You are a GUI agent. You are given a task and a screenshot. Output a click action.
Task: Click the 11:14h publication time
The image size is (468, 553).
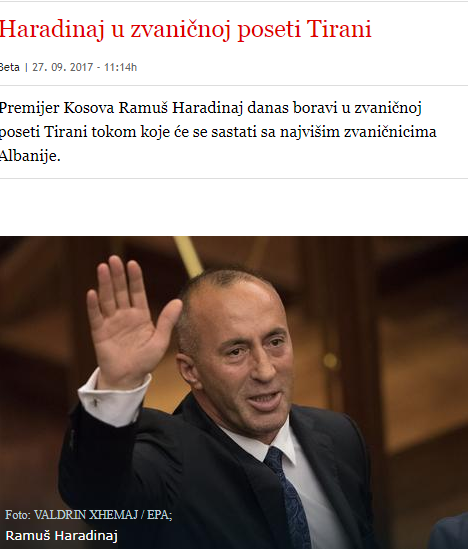click(x=120, y=67)
